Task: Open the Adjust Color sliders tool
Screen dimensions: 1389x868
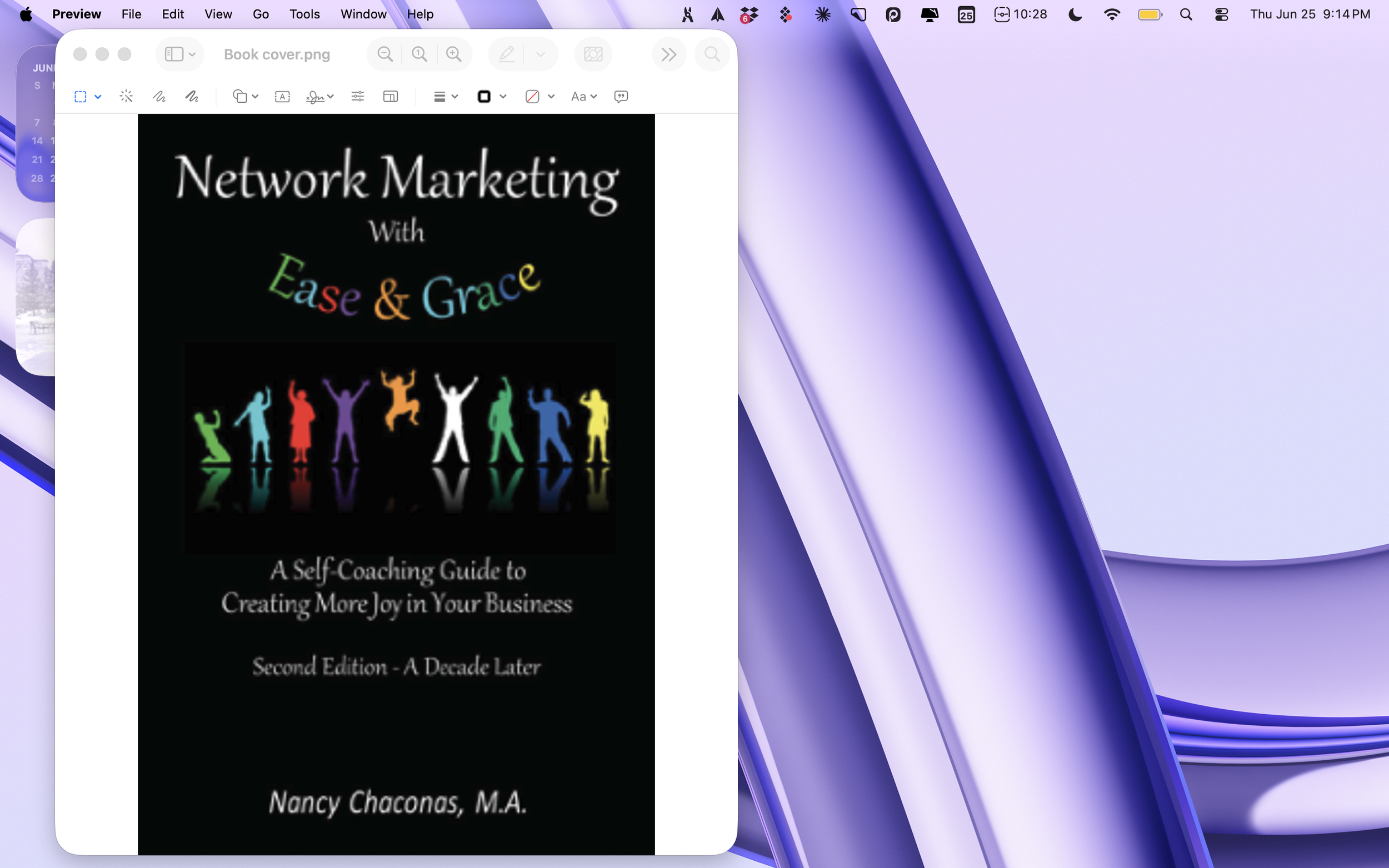Action: point(358,97)
